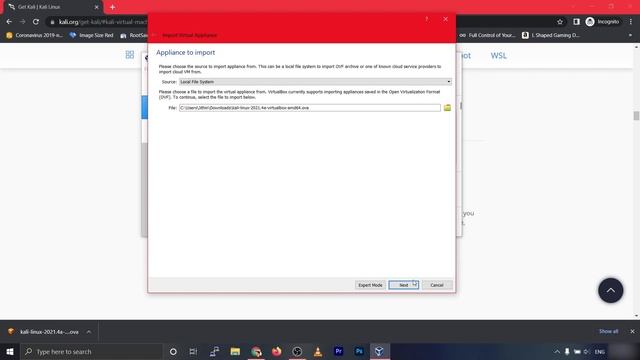Click the OBS Studio icon on the taskbar
This screenshot has width=640, height=360.
[297, 351]
